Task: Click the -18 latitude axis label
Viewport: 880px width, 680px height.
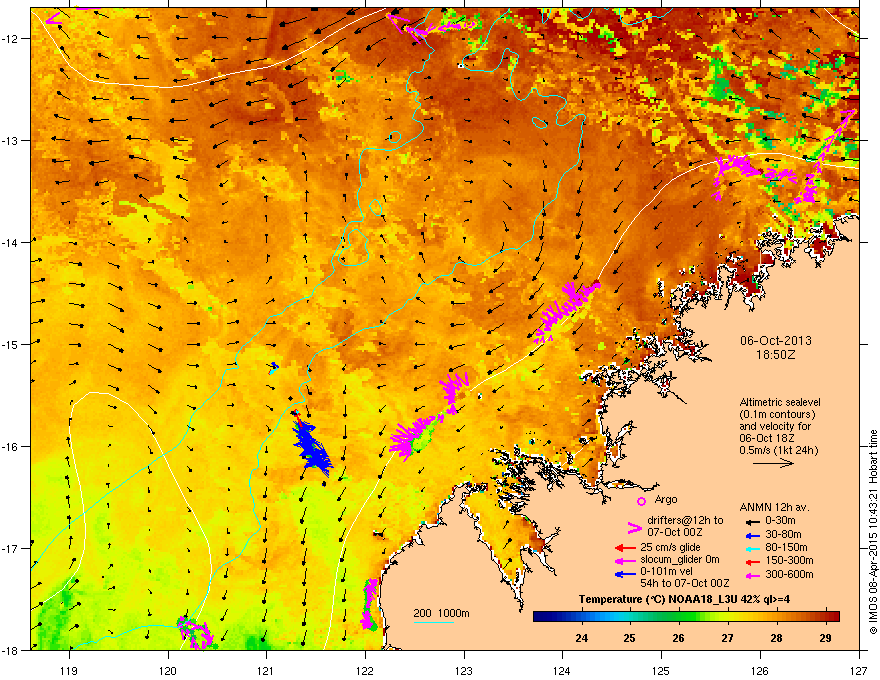Action: coord(10,650)
